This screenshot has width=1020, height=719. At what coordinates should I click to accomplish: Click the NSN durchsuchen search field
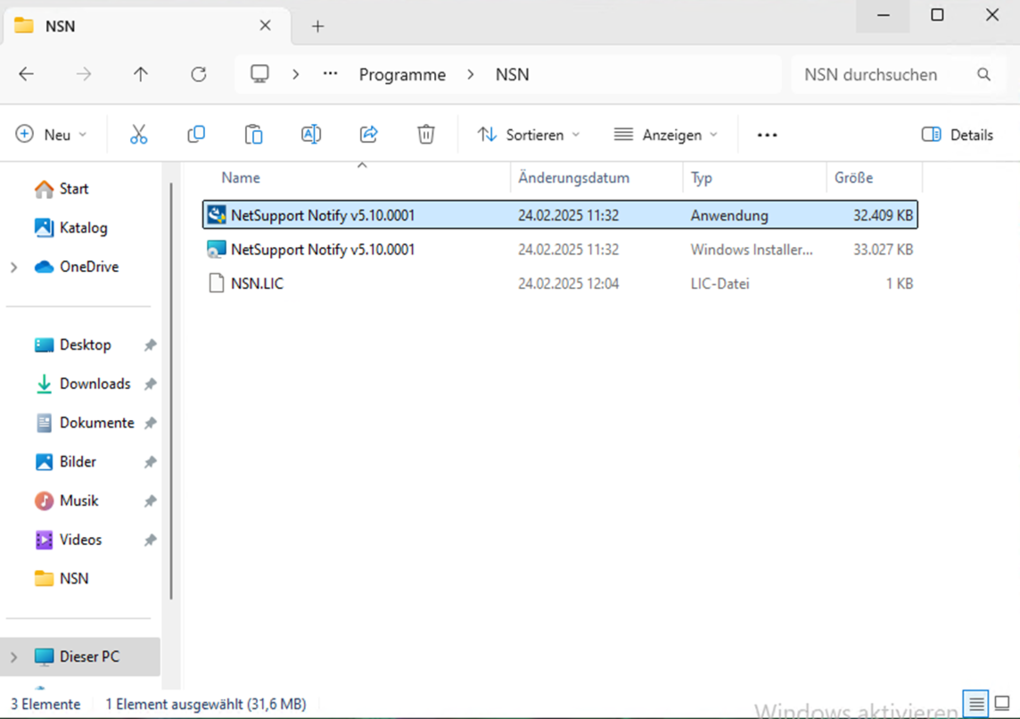pos(880,74)
